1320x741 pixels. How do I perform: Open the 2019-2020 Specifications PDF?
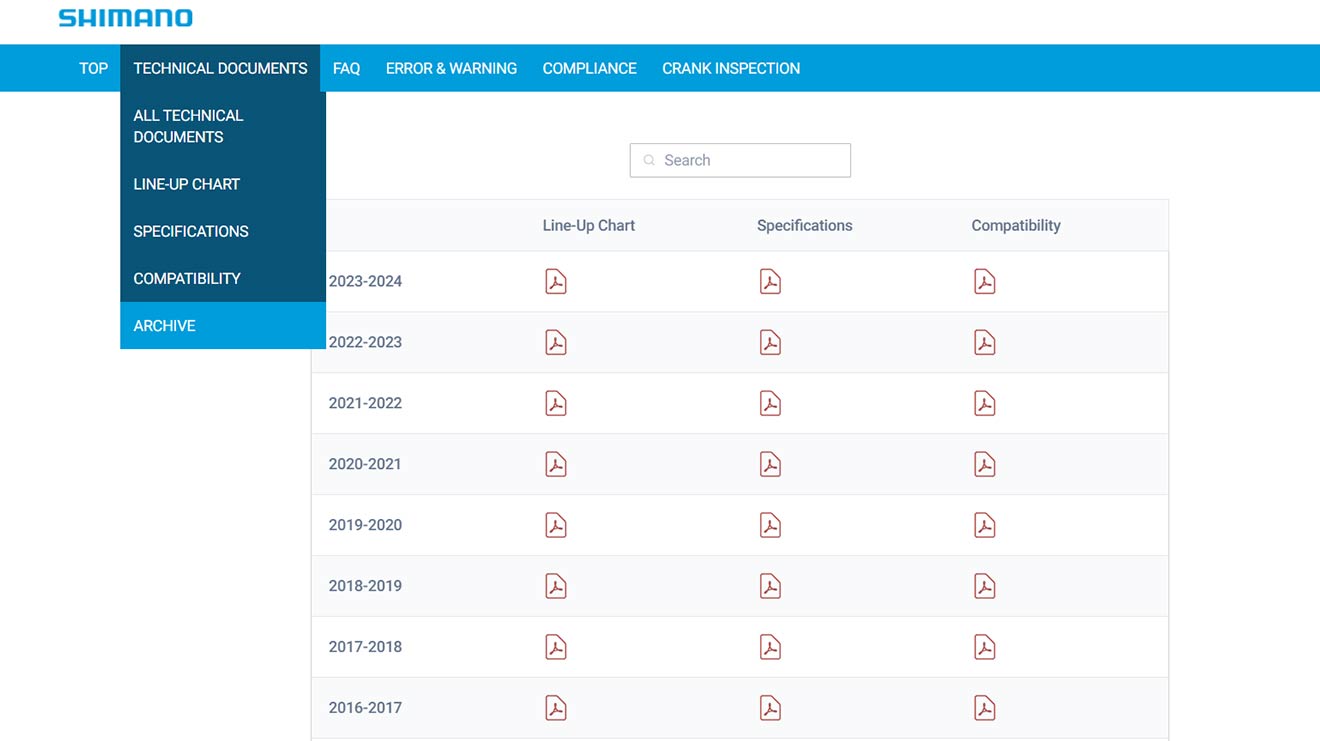[x=770, y=526]
